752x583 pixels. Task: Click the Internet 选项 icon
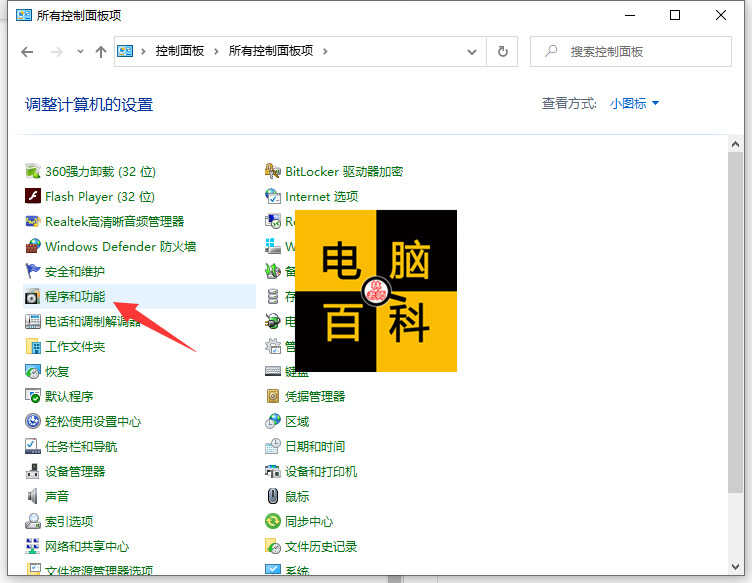(273, 196)
